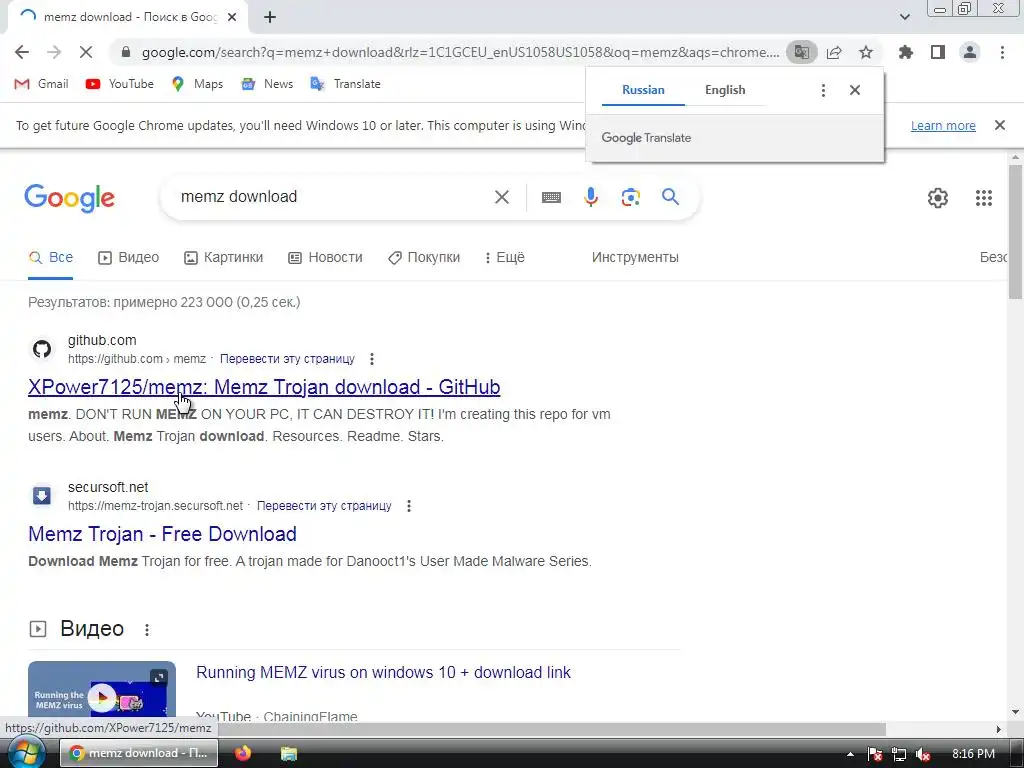Open Gmail bookmark

41,84
